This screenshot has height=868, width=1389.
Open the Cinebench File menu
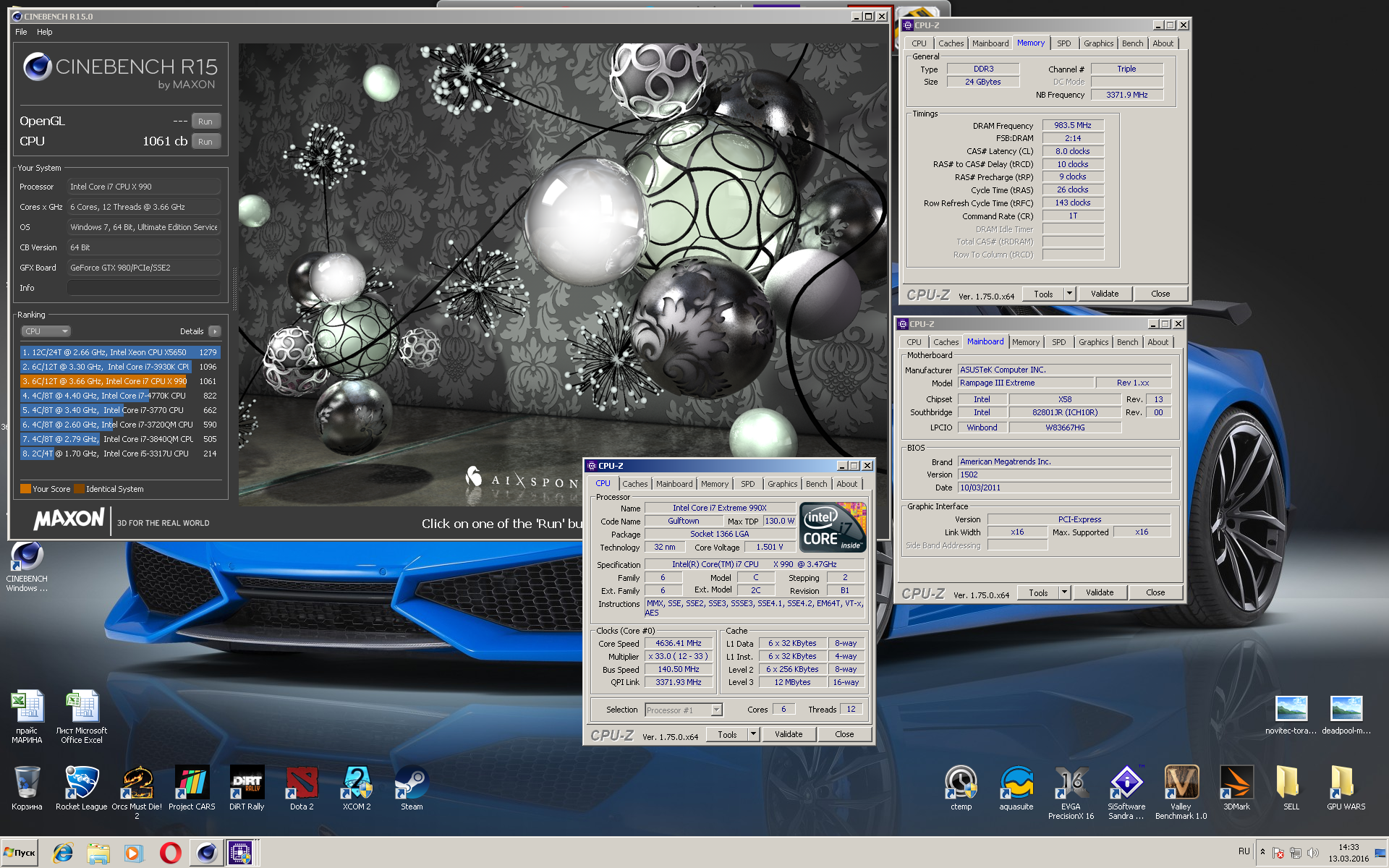tap(21, 32)
